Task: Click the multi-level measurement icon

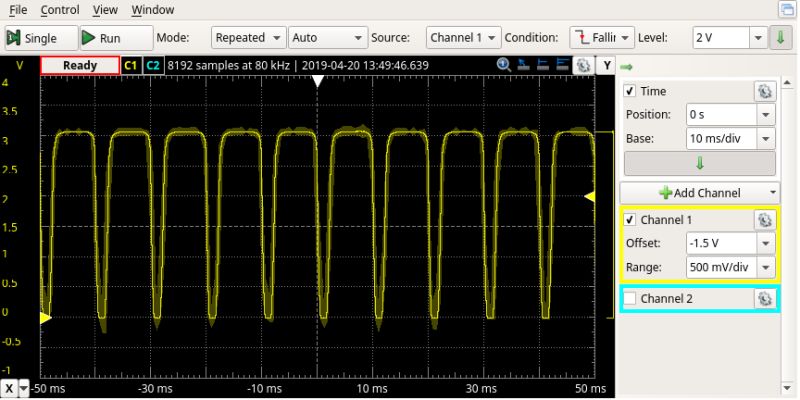Action: click(562, 65)
